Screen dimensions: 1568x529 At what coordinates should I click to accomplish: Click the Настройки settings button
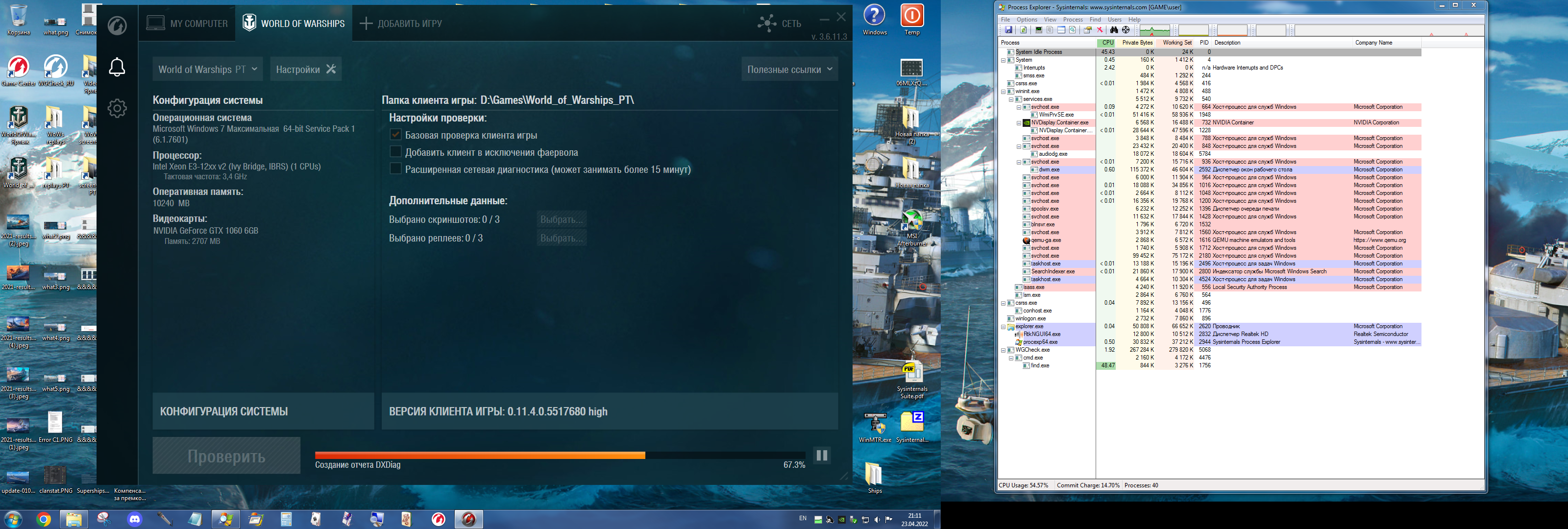(x=306, y=70)
